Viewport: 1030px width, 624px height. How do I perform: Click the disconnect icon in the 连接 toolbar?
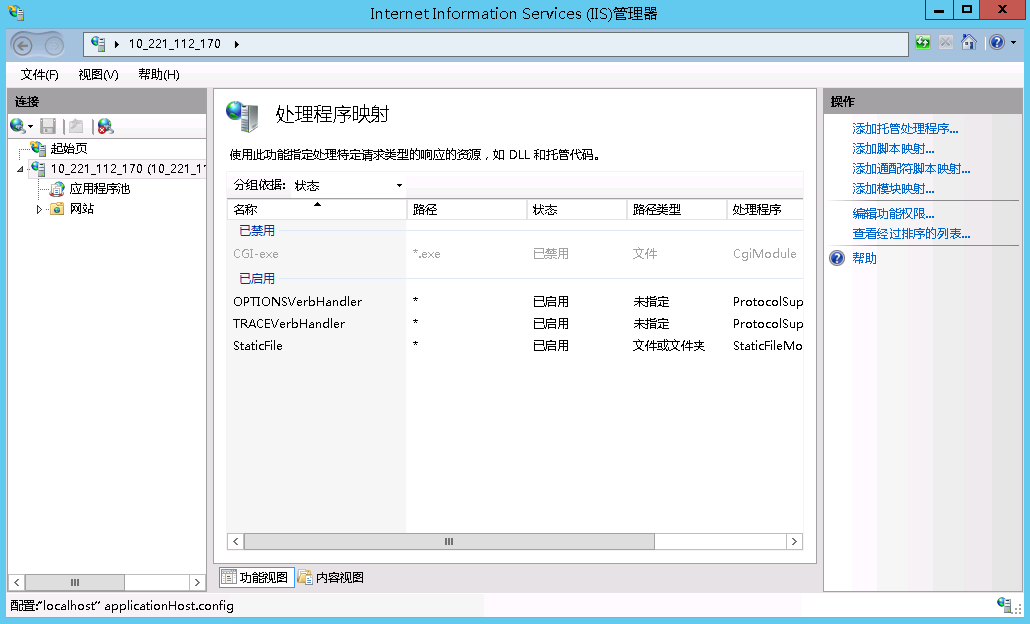coord(105,126)
